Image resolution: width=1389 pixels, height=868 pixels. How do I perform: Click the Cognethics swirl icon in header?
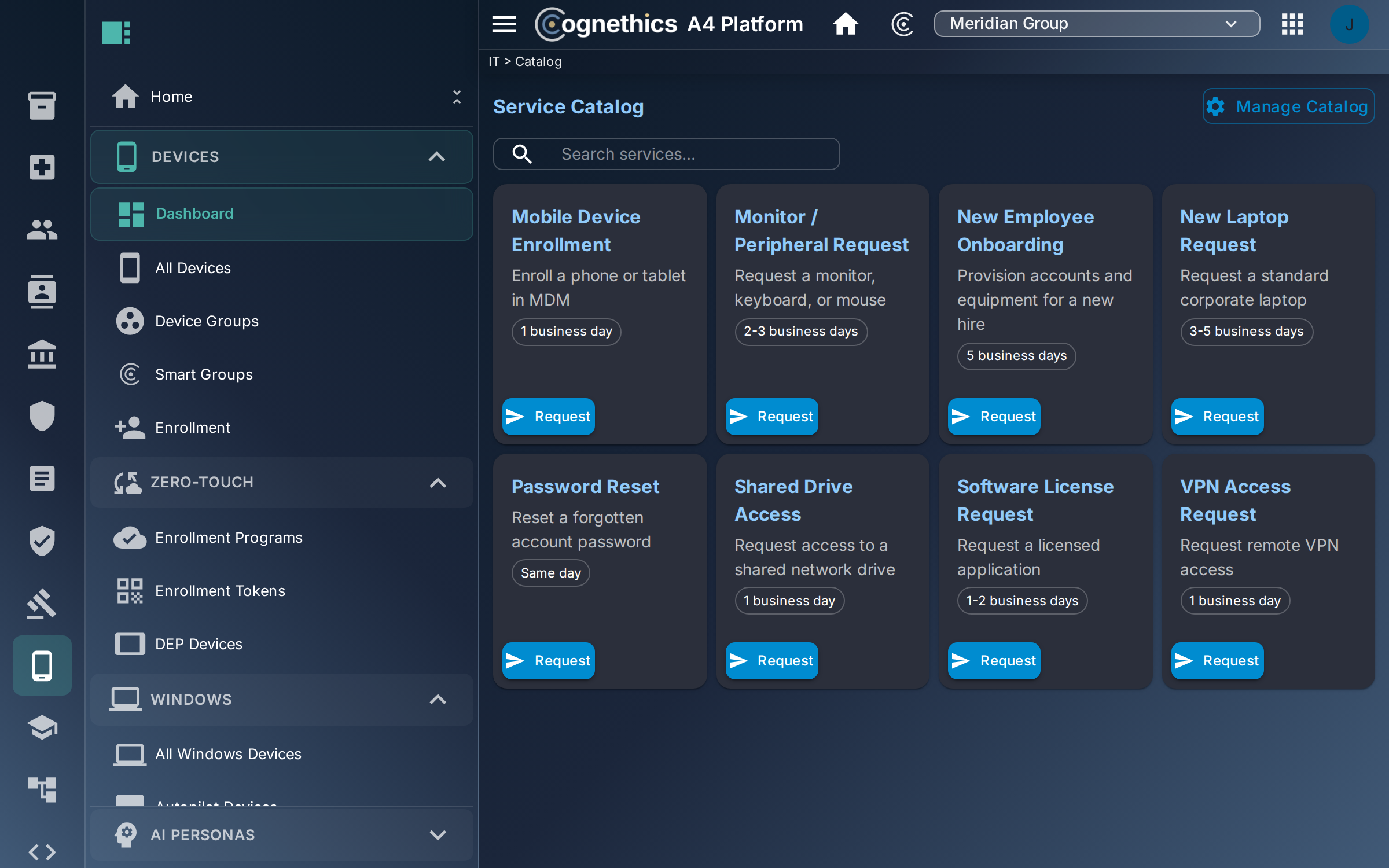coord(902,24)
